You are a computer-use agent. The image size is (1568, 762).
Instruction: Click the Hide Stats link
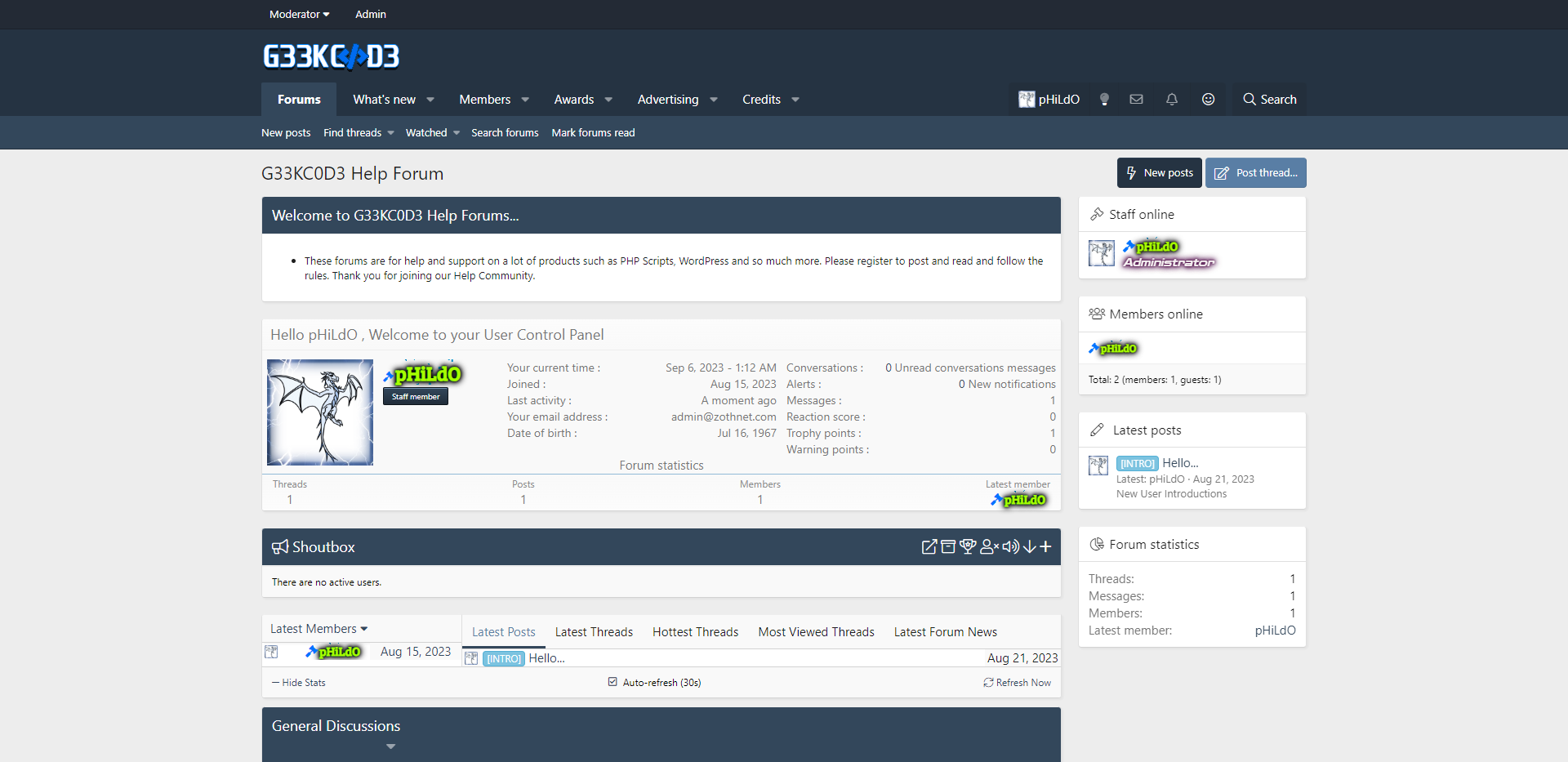tap(299, 683)
